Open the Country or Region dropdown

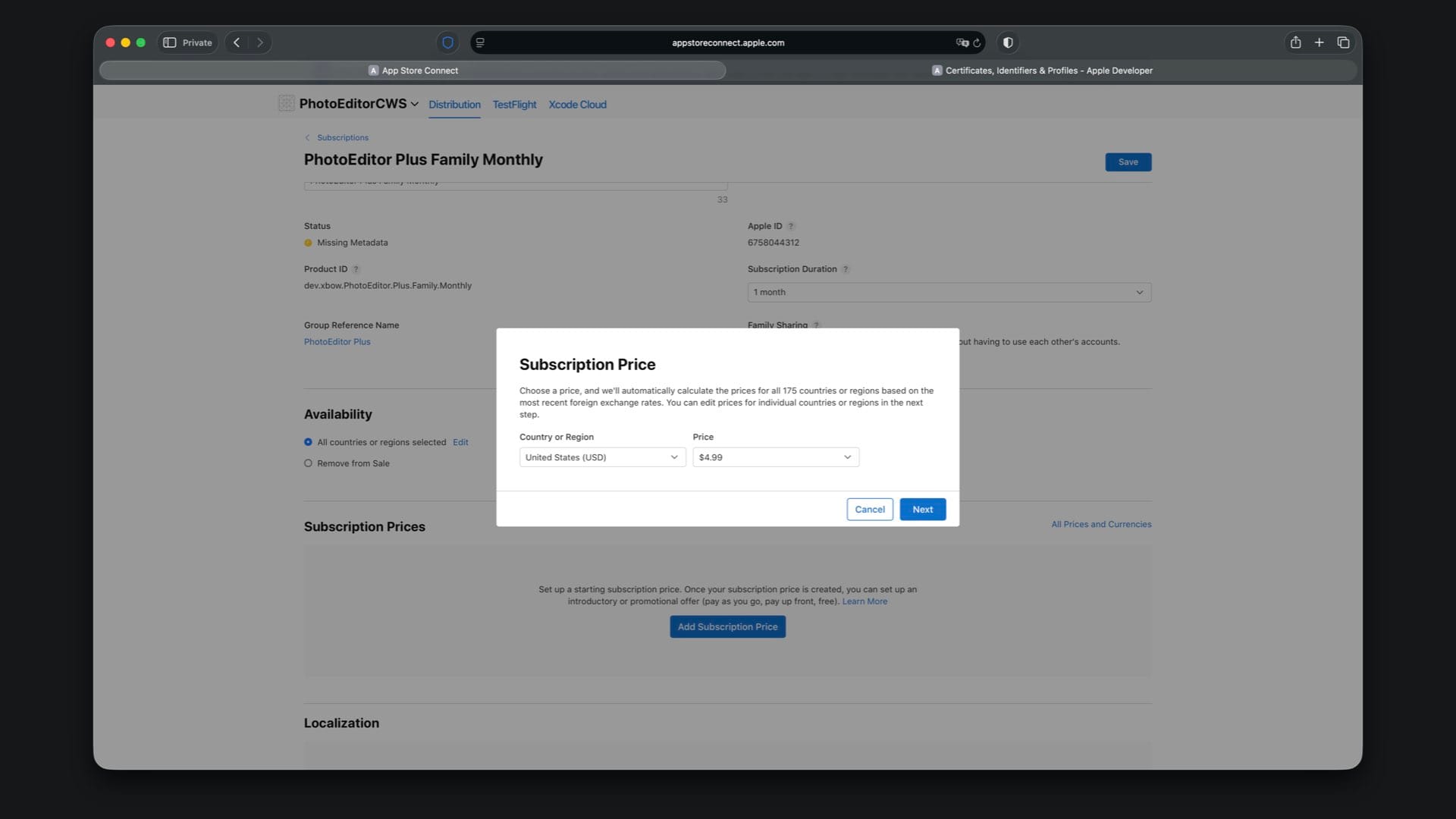coord(602,457)
